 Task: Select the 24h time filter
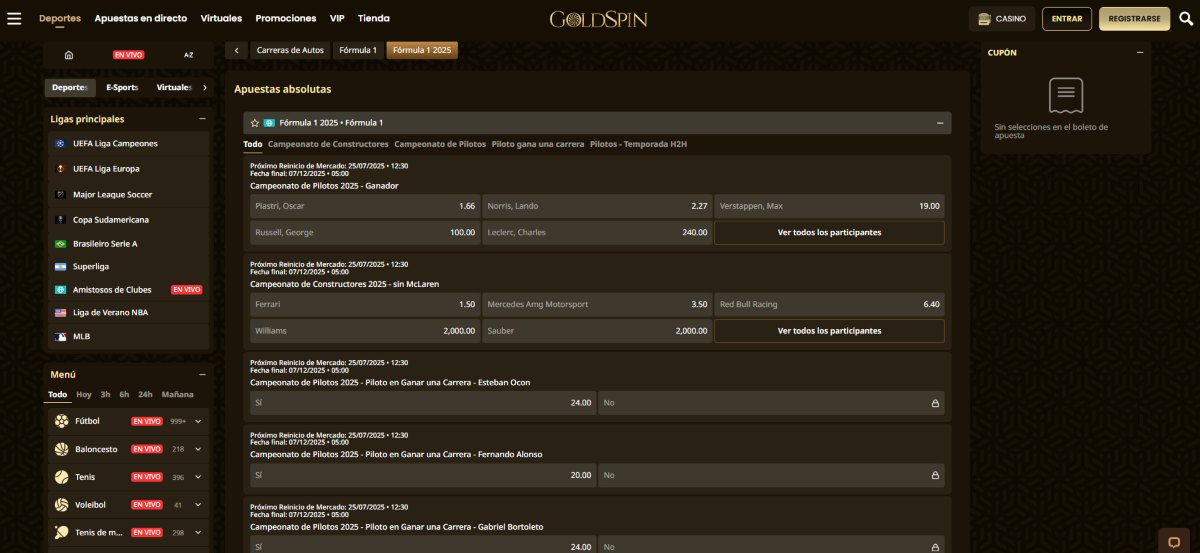(x=145, y=394)
